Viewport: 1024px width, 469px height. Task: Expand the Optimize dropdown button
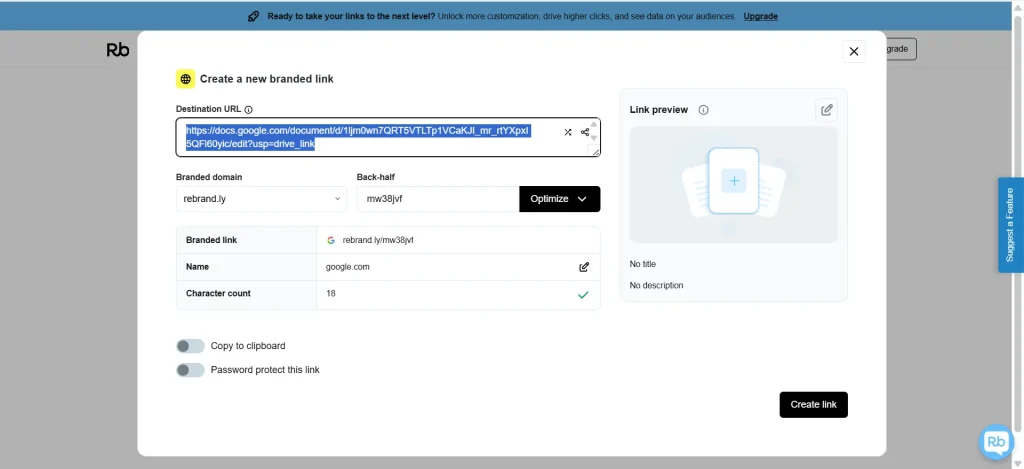point(560,199)
